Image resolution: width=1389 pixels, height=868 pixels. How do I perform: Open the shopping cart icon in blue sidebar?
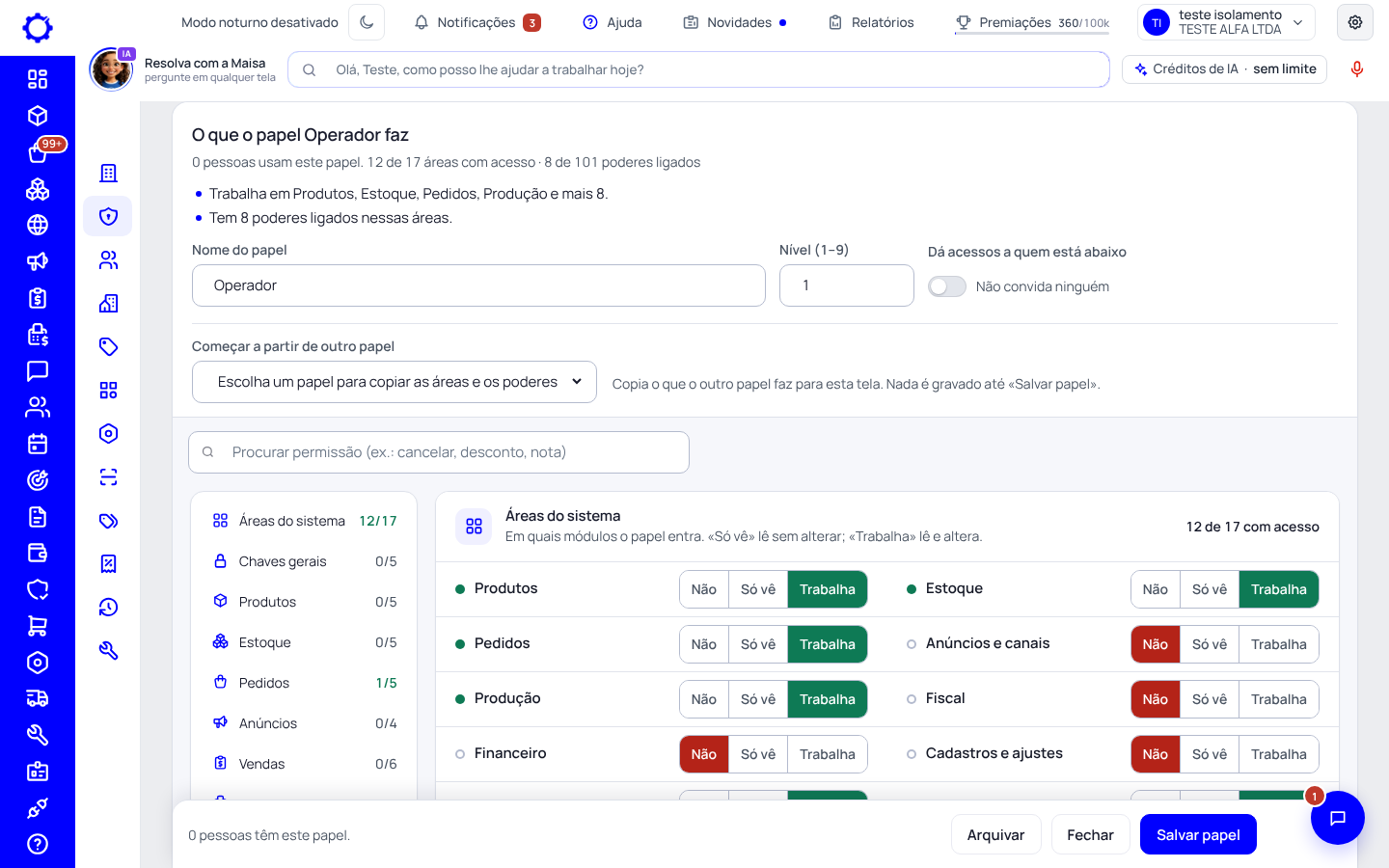[x=38, y=626]
